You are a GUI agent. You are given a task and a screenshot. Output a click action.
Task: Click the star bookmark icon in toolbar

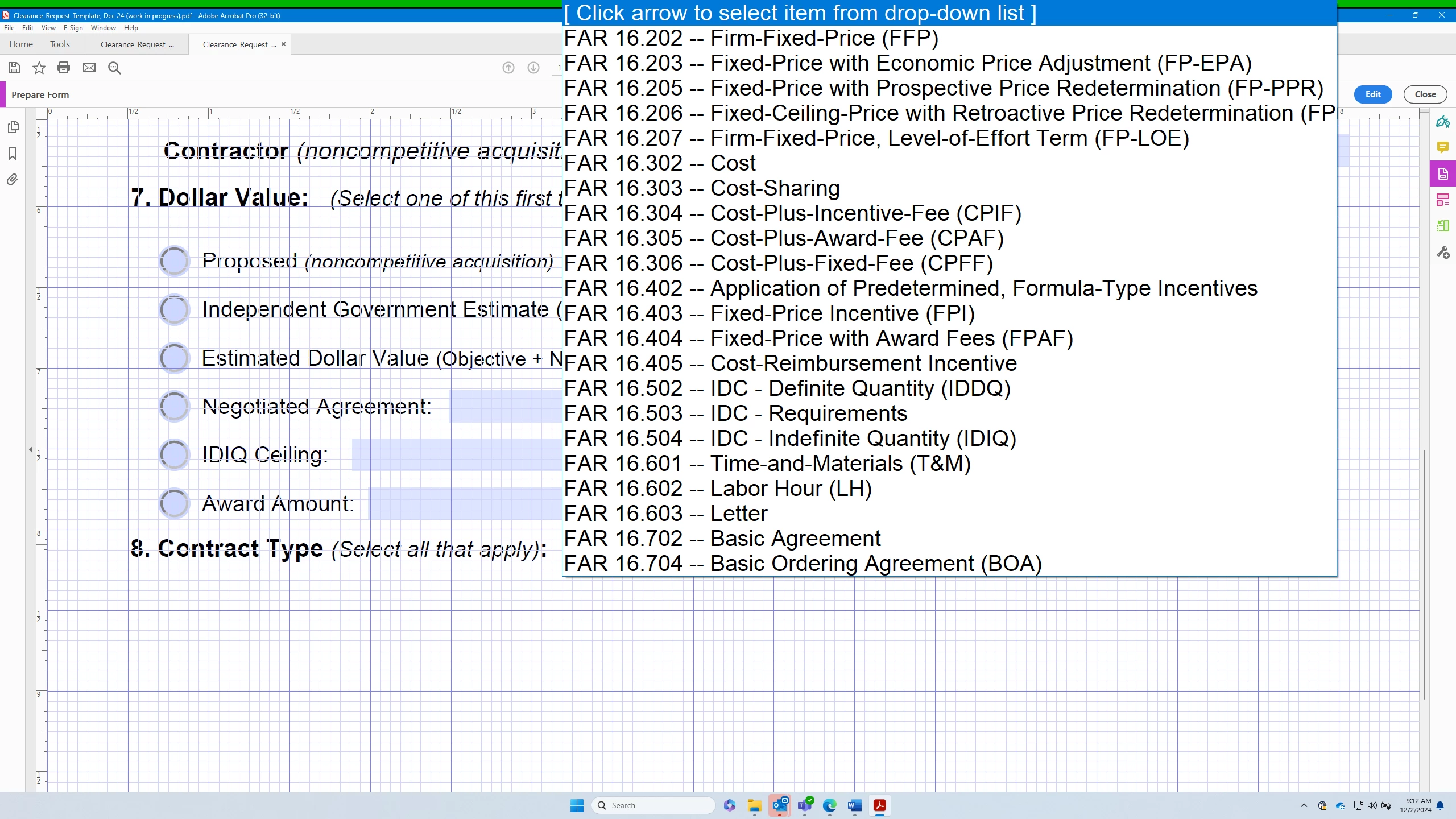(x=39, y=68)
